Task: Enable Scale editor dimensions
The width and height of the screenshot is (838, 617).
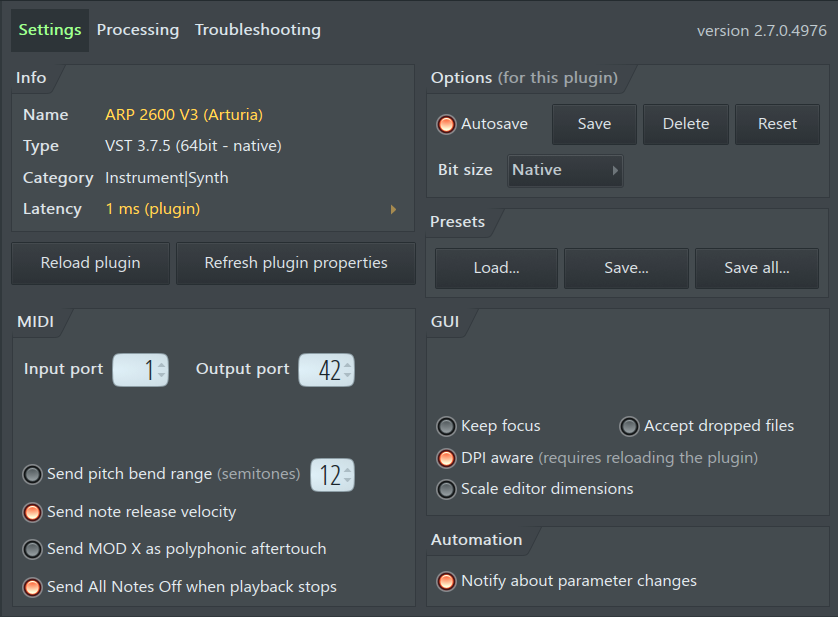Action: pos(446,489)
